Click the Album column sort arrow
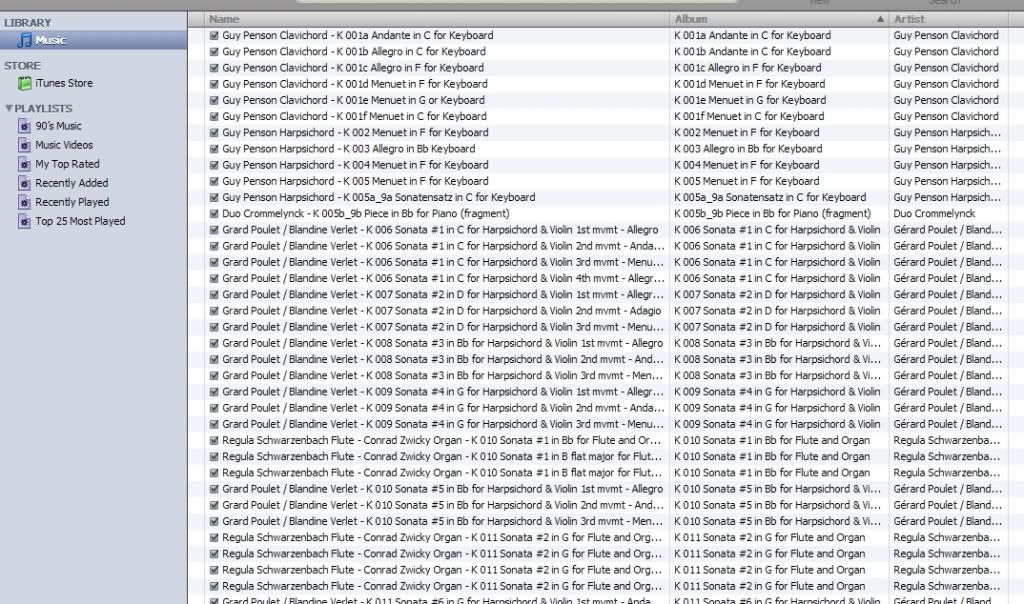Screen dimensions: 1024x604 880,19
